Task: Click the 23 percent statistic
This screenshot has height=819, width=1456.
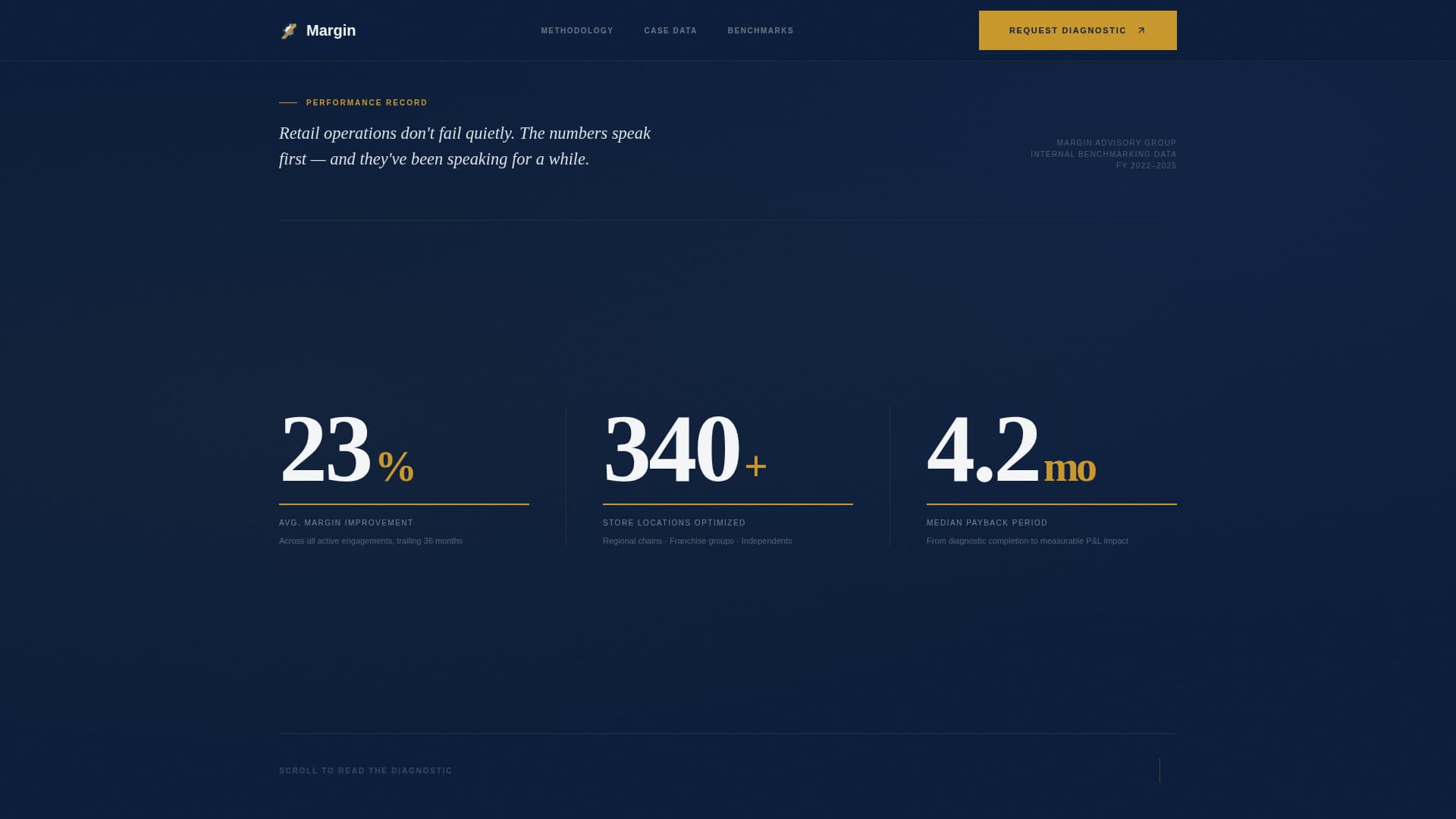Action: tap(347, 449)
